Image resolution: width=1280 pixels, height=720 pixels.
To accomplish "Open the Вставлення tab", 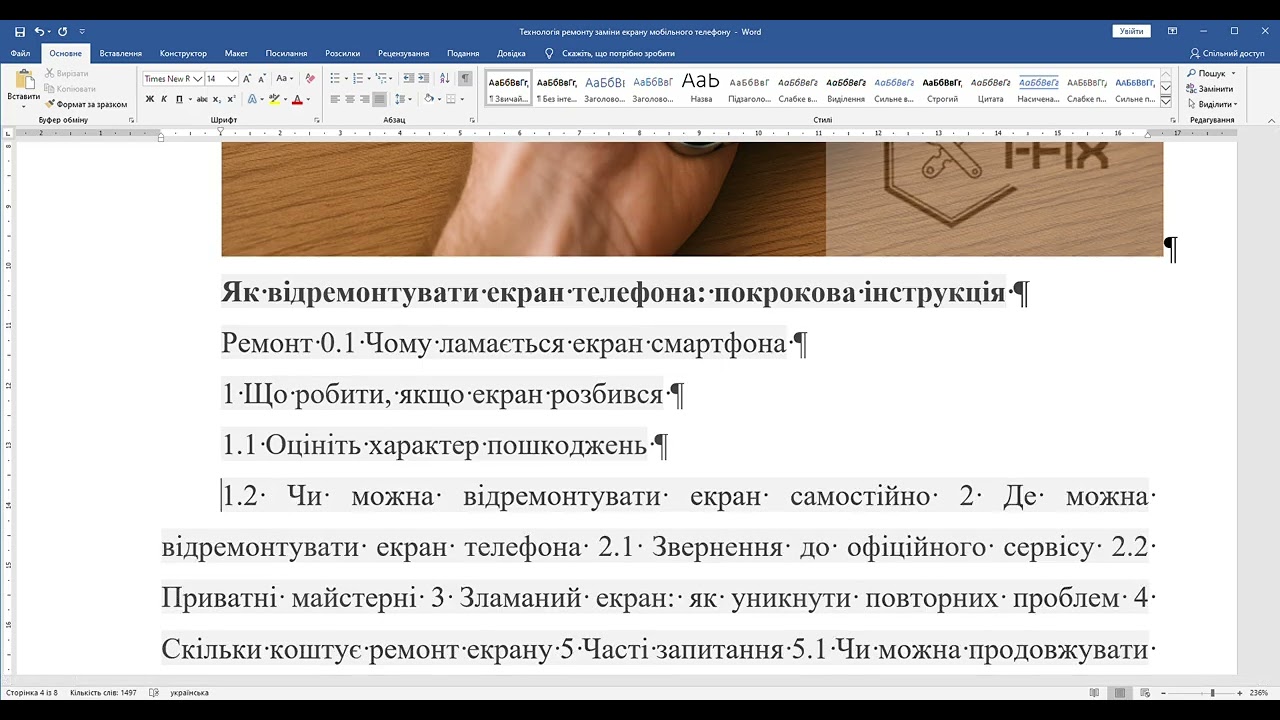I will click(121, 53).
